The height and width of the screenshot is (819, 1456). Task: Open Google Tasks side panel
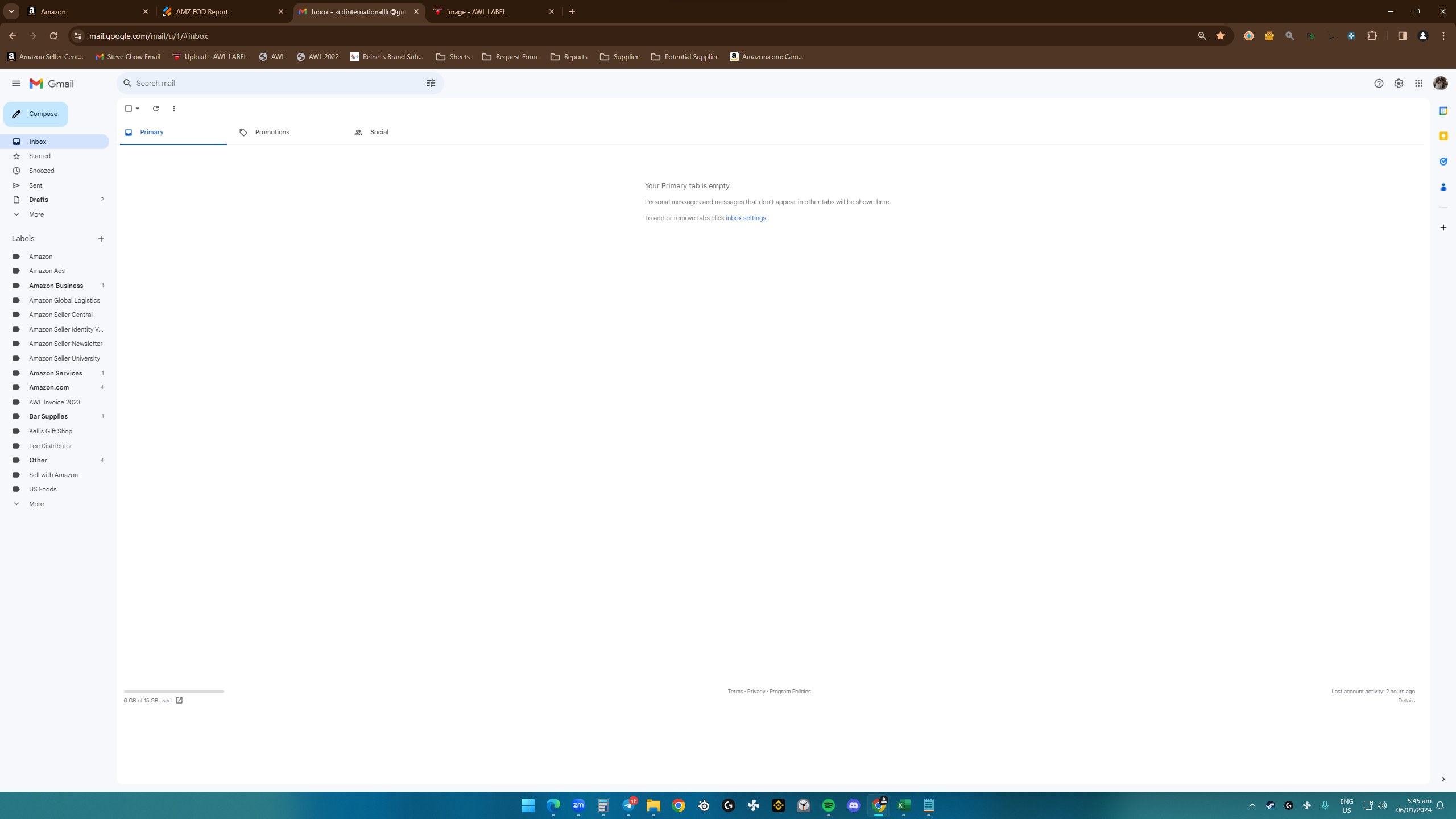(x=1443, y=162)
